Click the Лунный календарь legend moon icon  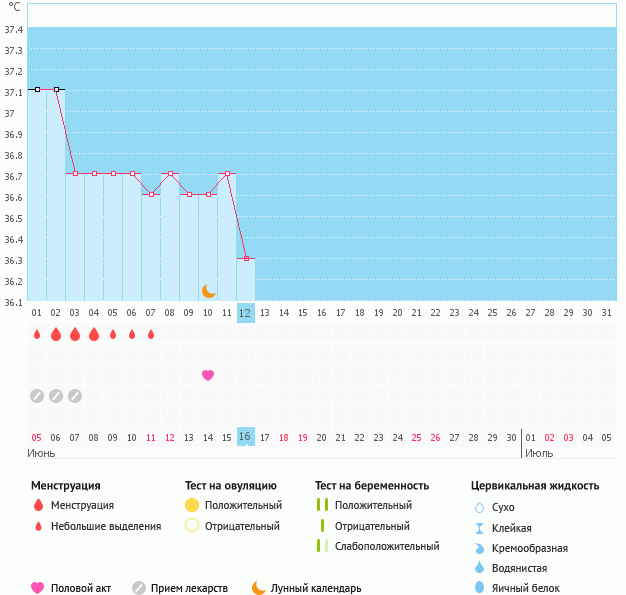[x=259, y=588]
